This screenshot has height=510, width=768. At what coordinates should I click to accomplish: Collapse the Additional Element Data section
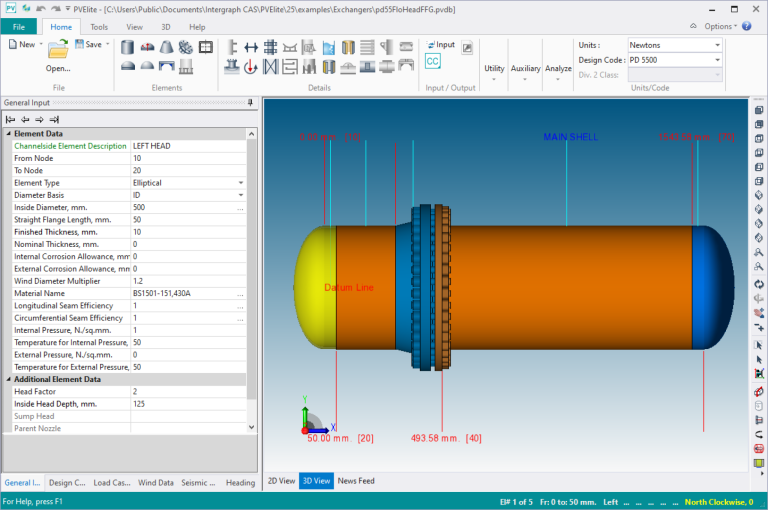[x=8, y=379]
